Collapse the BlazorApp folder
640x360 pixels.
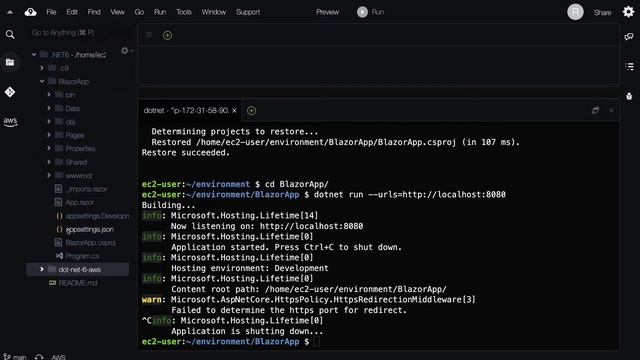42,82
